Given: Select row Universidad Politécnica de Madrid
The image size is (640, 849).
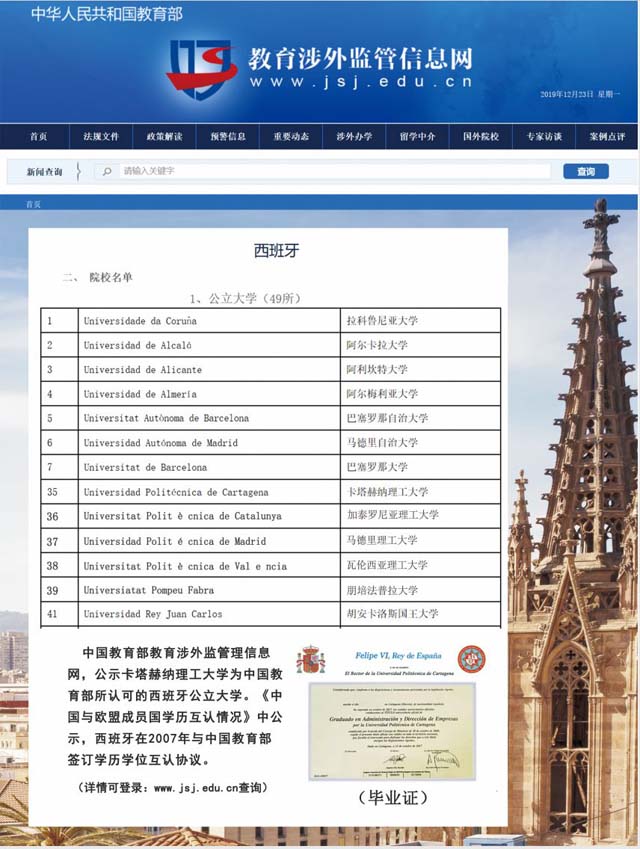Looking at the screenshot, I should 270,540.
